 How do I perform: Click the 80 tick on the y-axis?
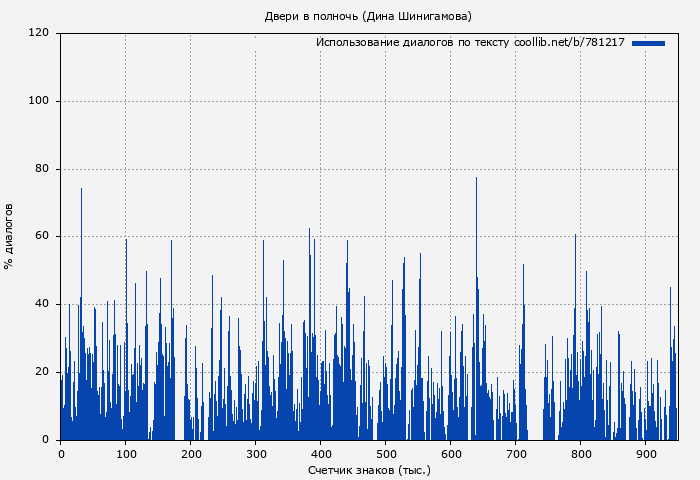point(42,169)
